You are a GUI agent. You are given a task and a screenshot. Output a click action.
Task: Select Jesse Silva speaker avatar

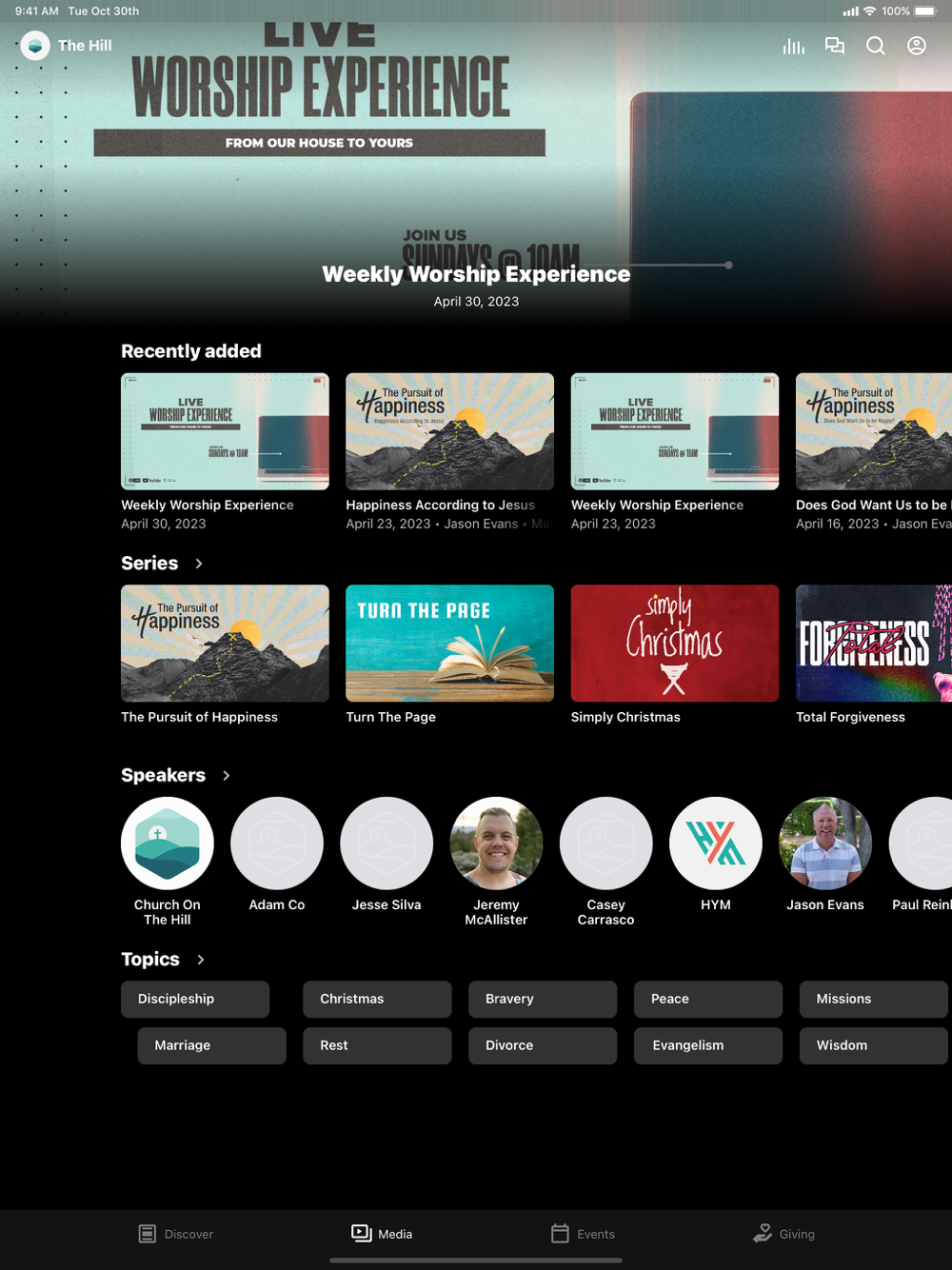pos(387,843)
